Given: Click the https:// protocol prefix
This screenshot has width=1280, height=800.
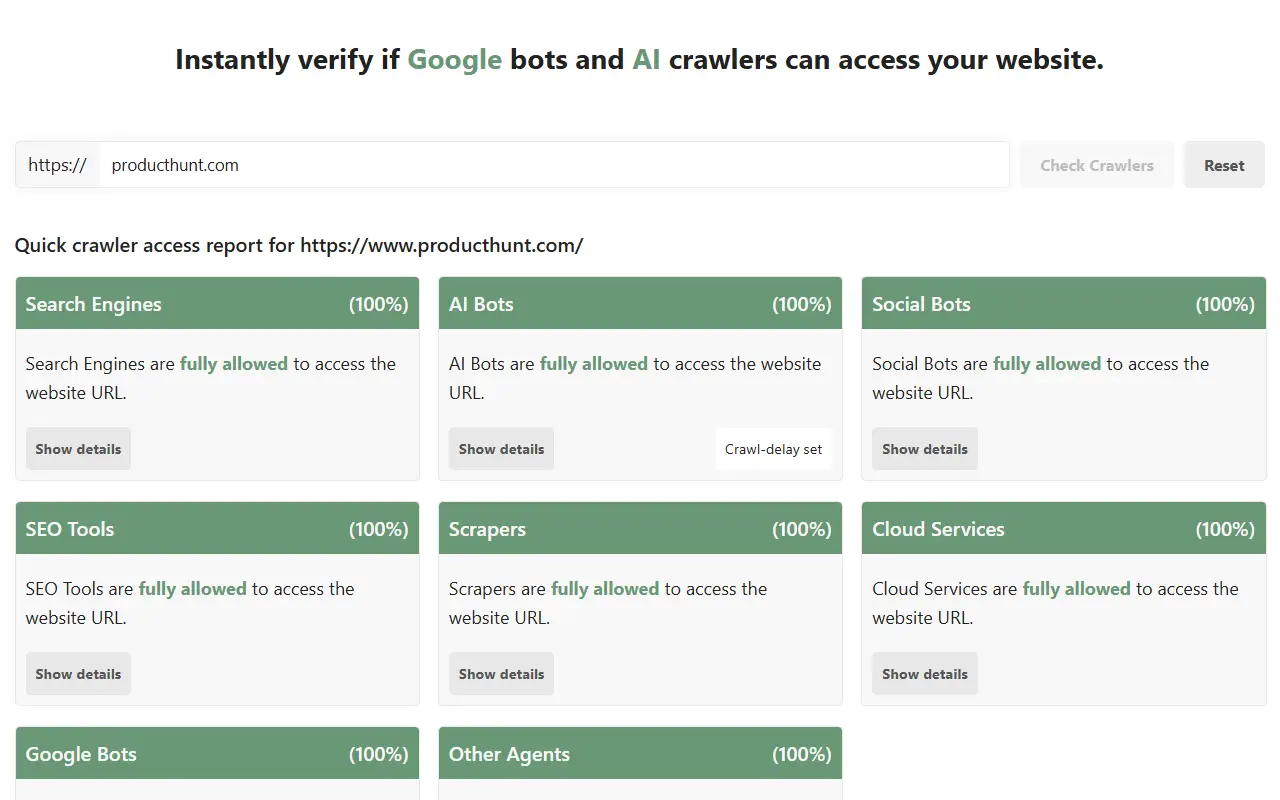Looking at the screenshot, I should [x=57, y=165].
